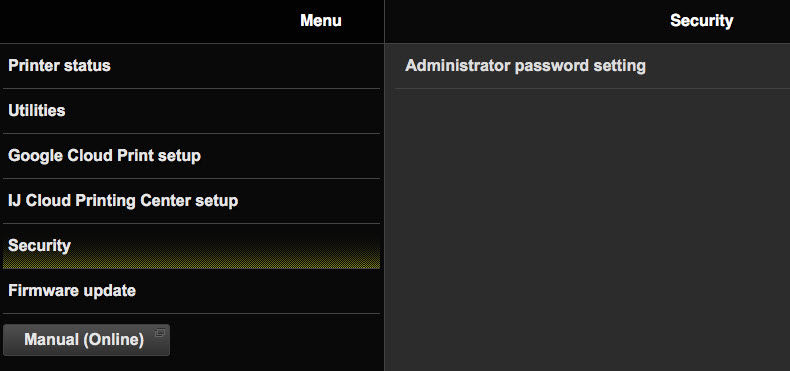
Task: Select Utilities in the left menu
Action: 191,111
